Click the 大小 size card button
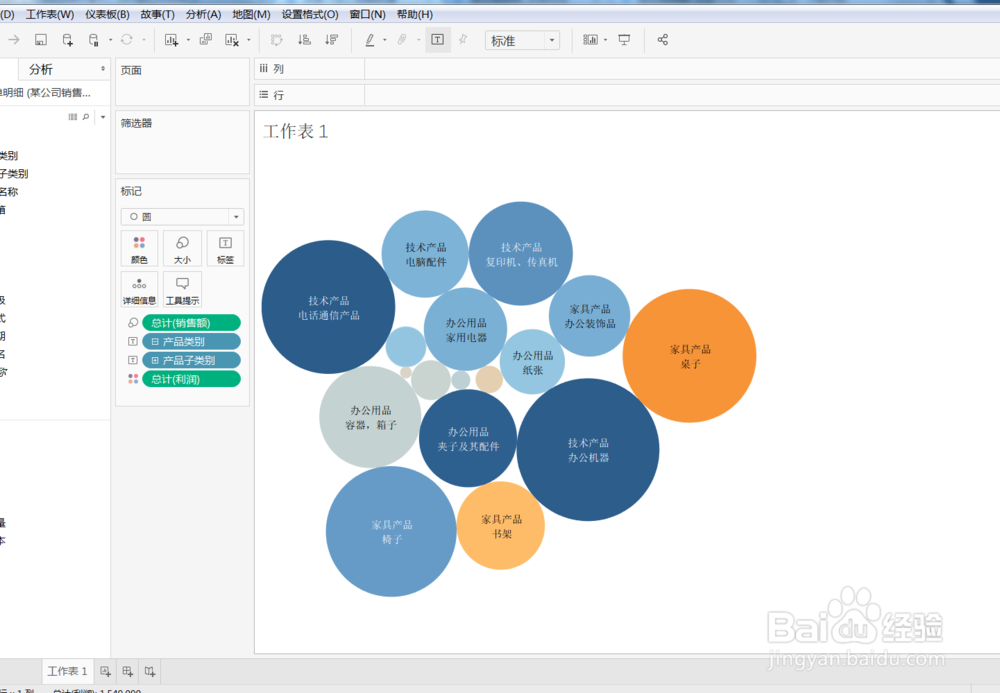The width and height of the screenshot is (1000, 693). [x=182, y=249]
